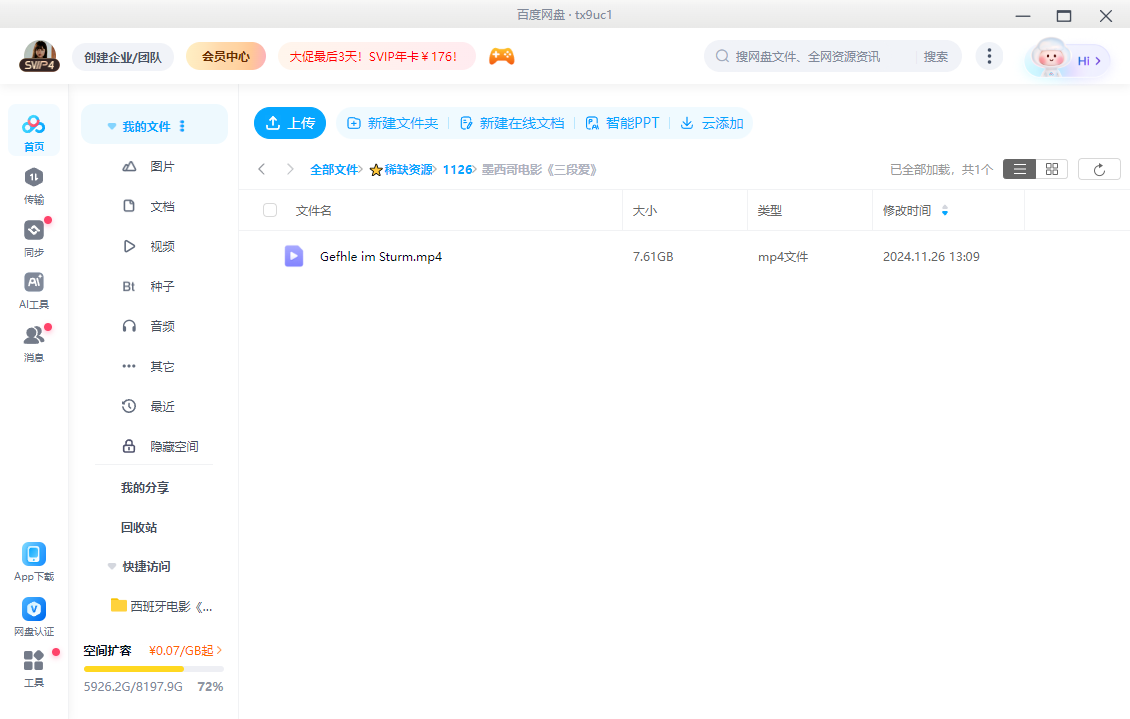Switch to grid thumbnail view
This screenshot has width=1130, height=719.
(x=1051, y=169)
